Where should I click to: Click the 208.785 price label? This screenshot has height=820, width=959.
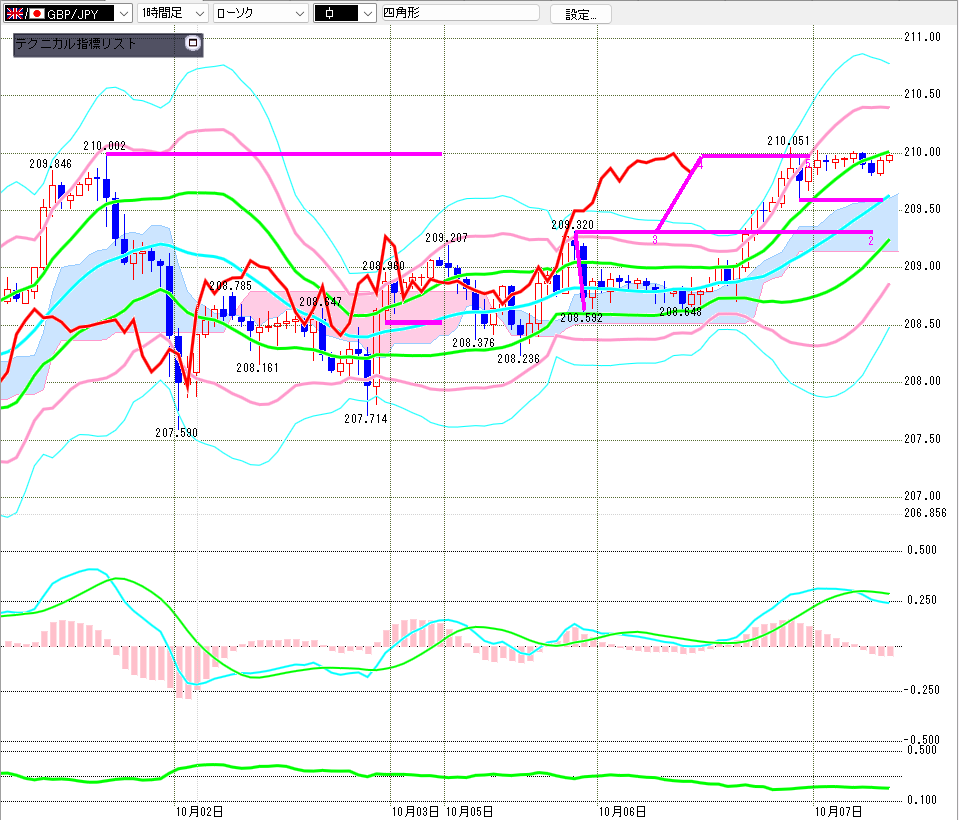(x=231, y=286)
